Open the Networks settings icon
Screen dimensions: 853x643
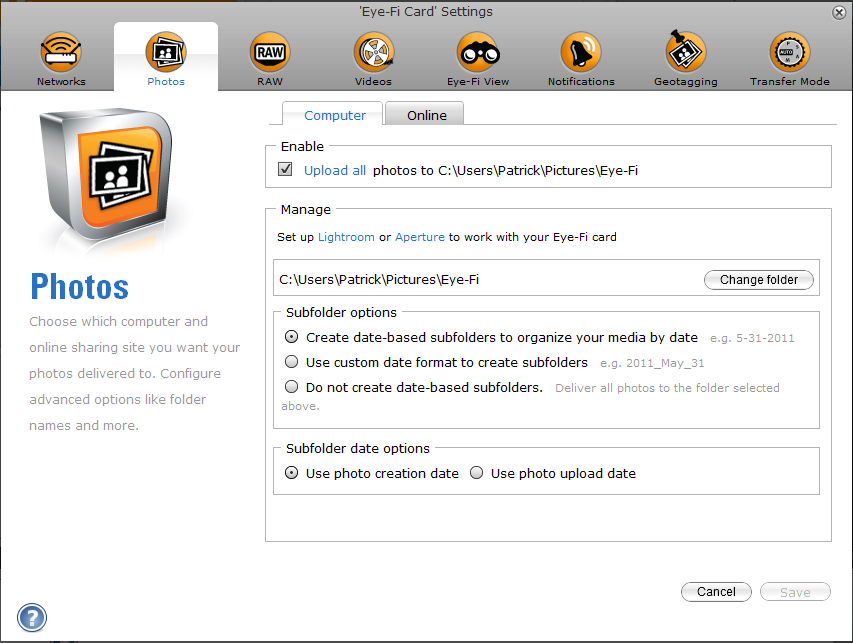point(61,53)
